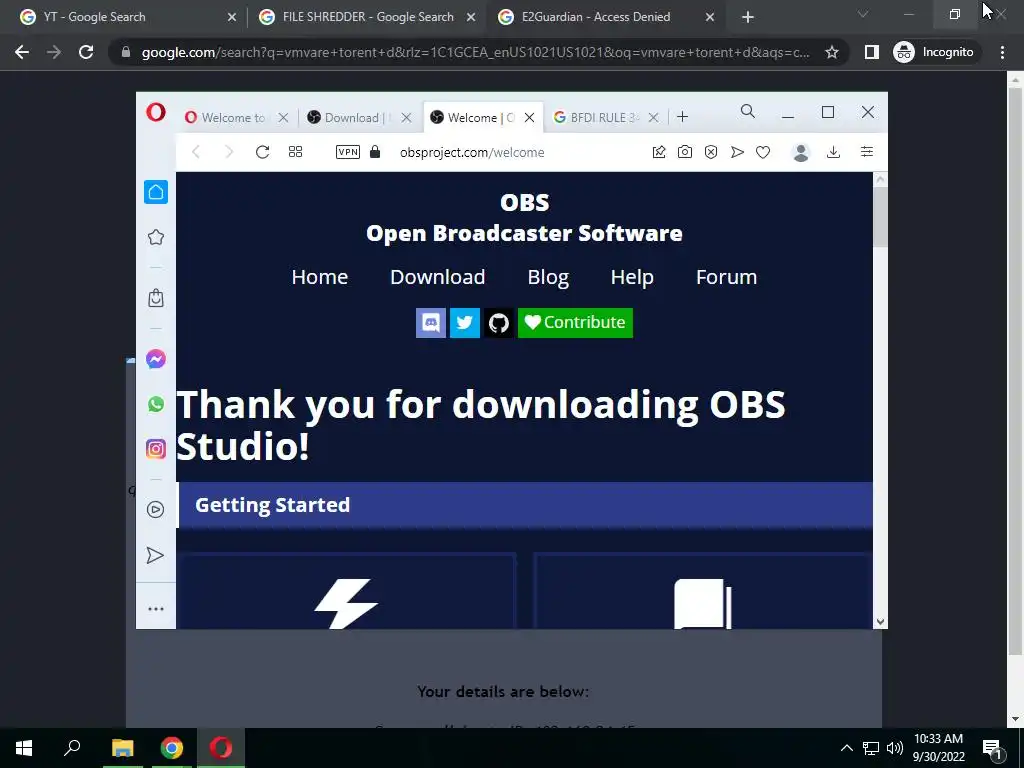Open Opera downloads icon
Image resolution: width=1024 pixels, height=768 pixels.
(x=833, y=152)
